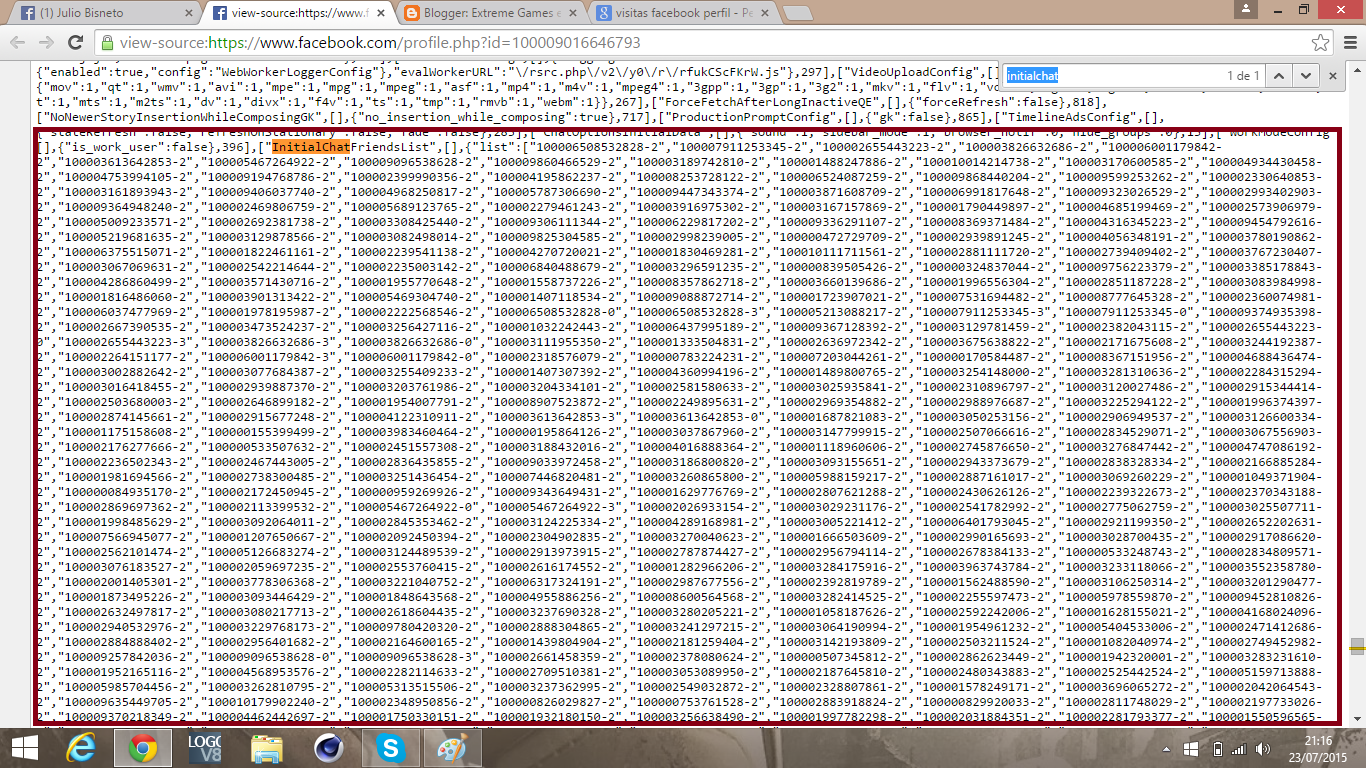Close the 'visitas facebook perfil' tab
1366x768 pixels.
[x=765, y=14]
